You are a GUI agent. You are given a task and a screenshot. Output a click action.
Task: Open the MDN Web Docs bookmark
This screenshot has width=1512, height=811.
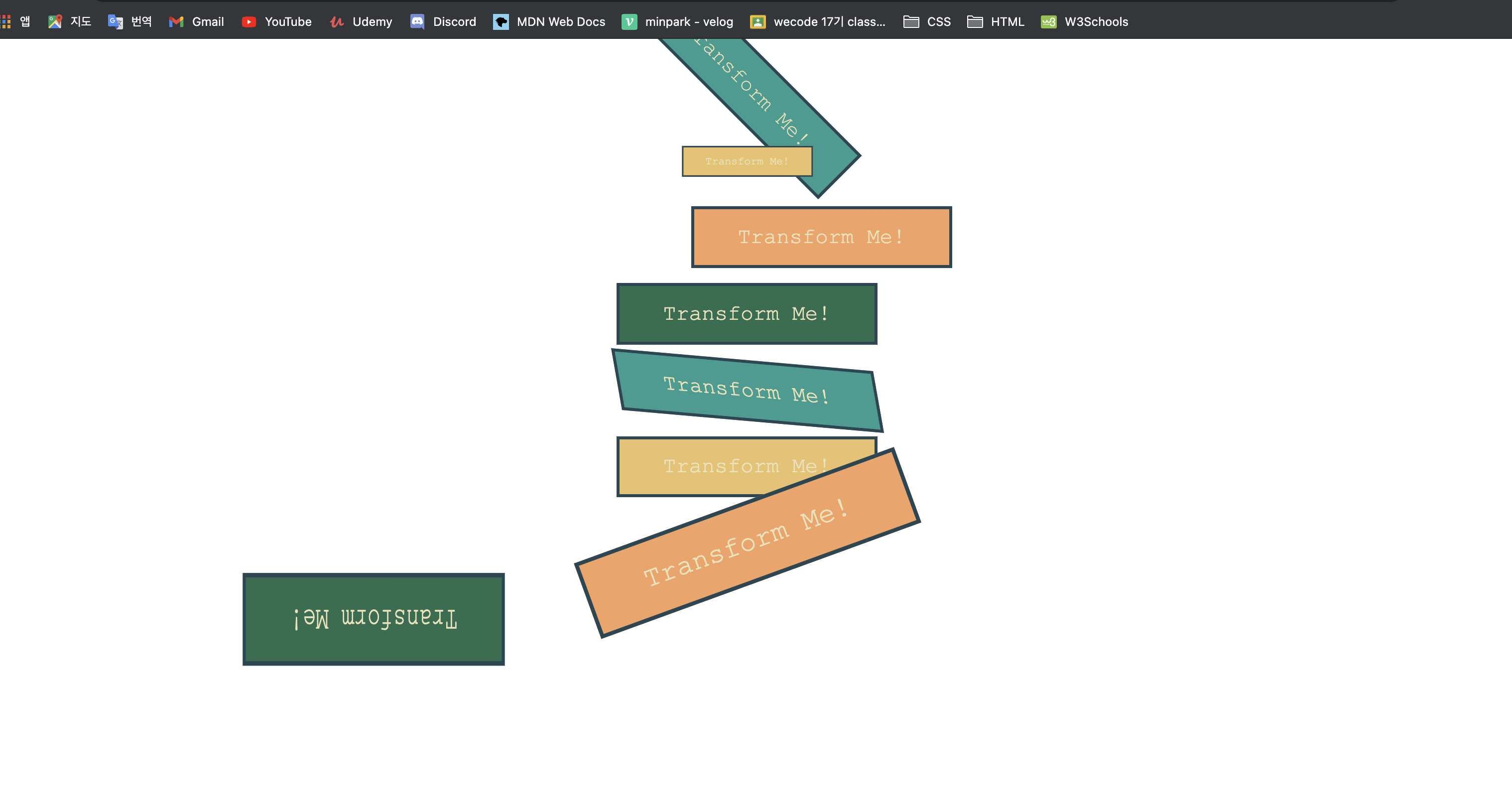549,22
